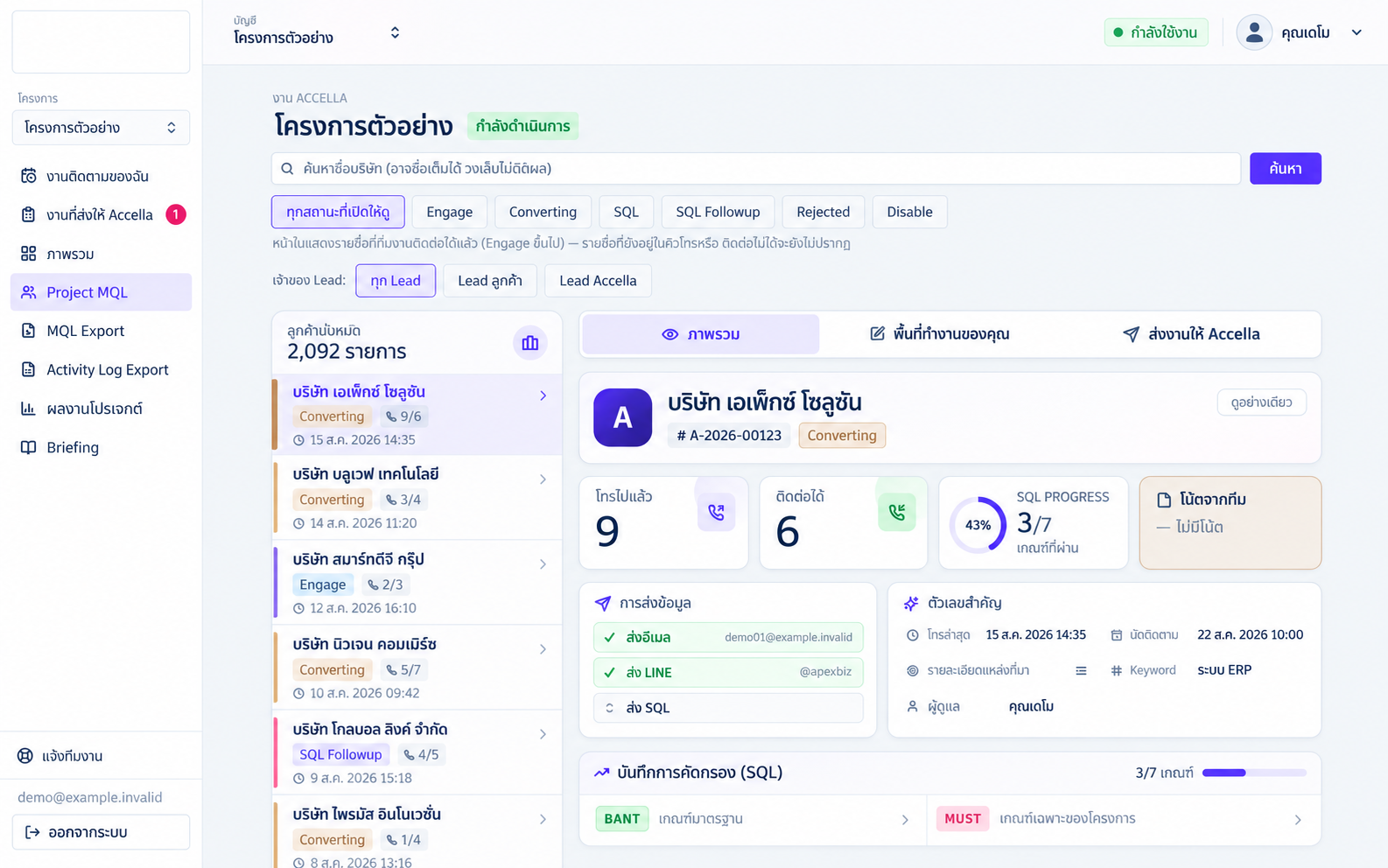
Task: Click the magnifier icon in search box
Action: (x=287, y=168)
